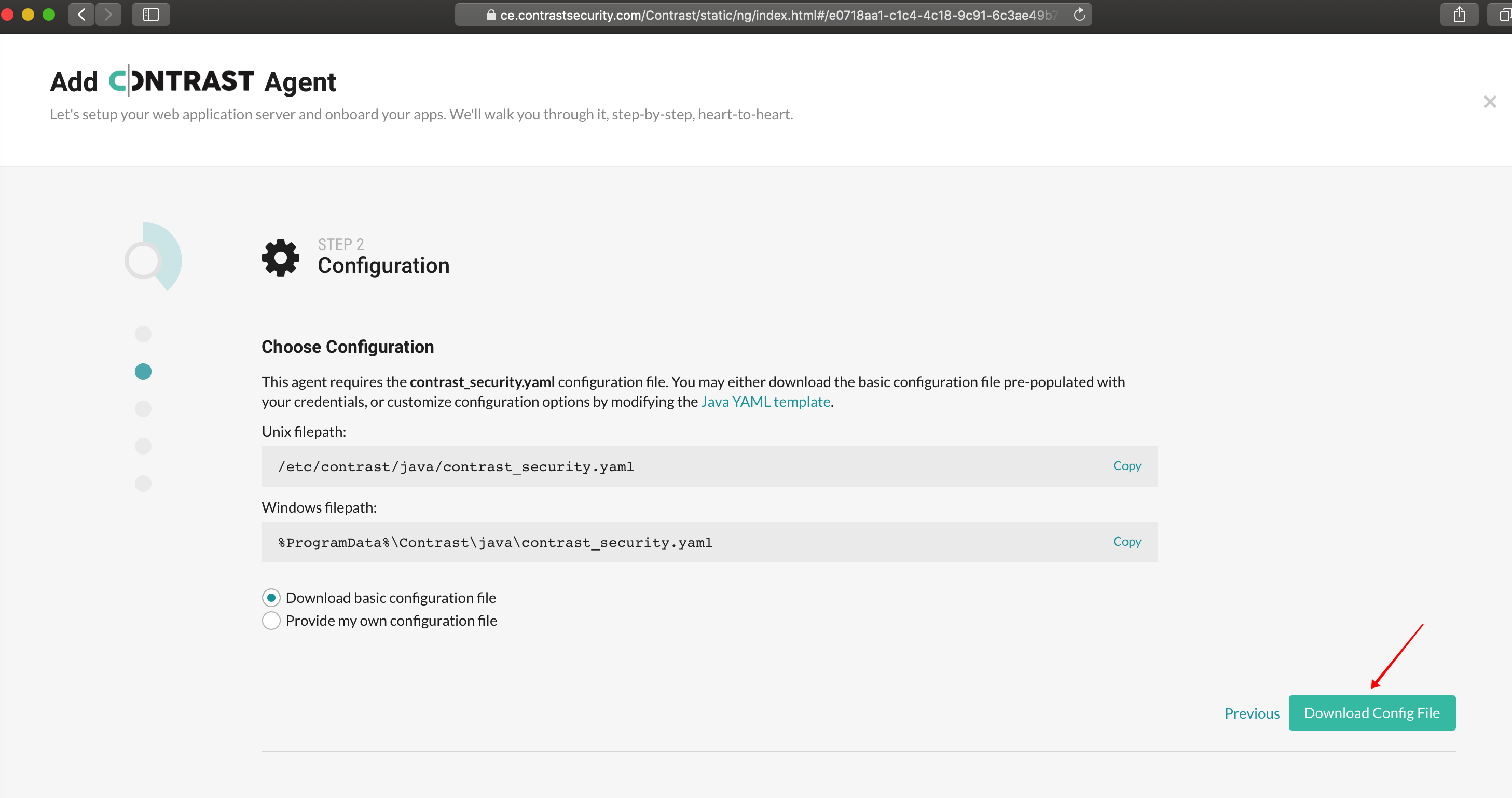Click the Unix filepath: label
The height and width of the screenshot is (798, 1512).
click(x=304, y=431)
